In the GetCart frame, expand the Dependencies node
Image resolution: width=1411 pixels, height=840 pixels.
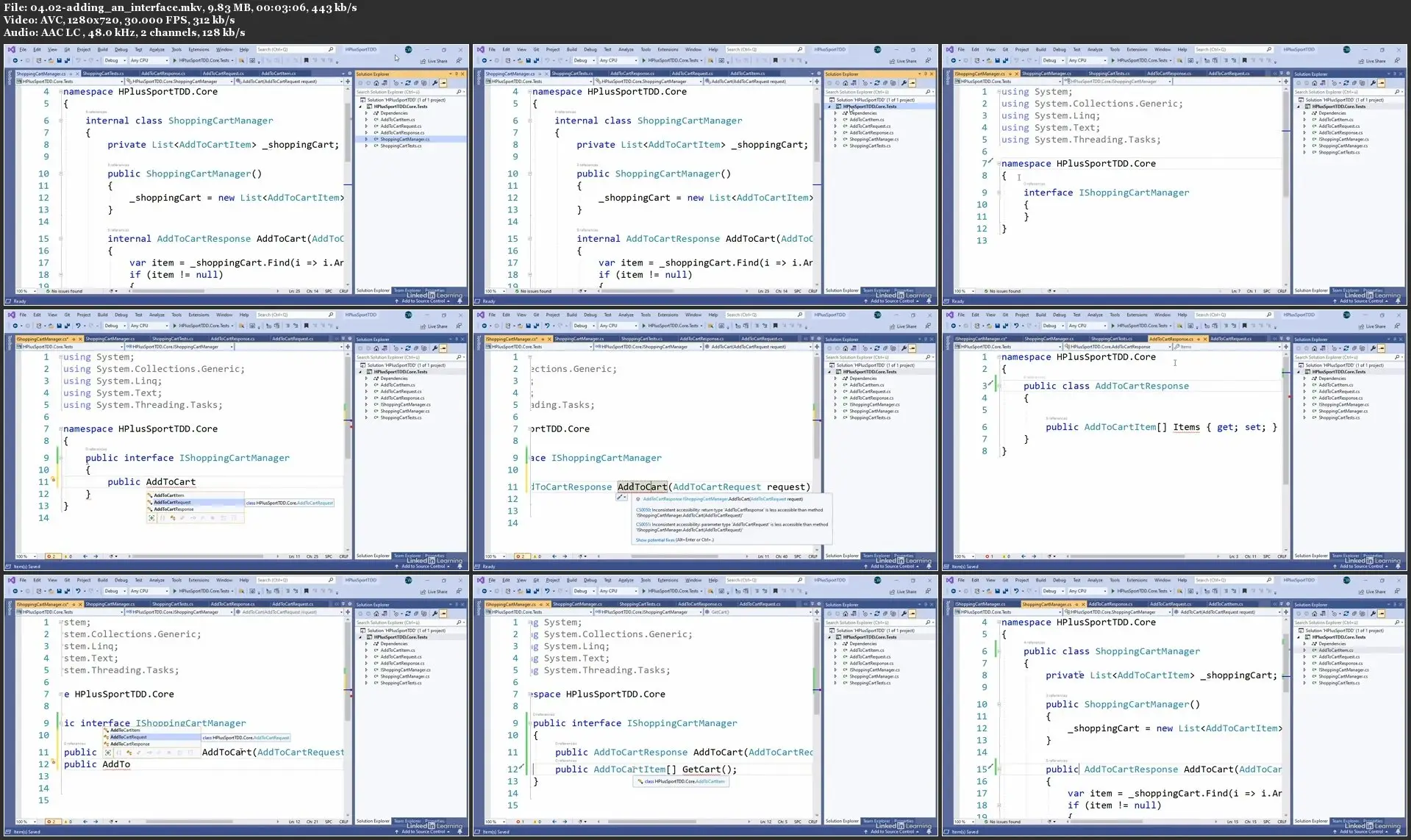coord(836,644)
